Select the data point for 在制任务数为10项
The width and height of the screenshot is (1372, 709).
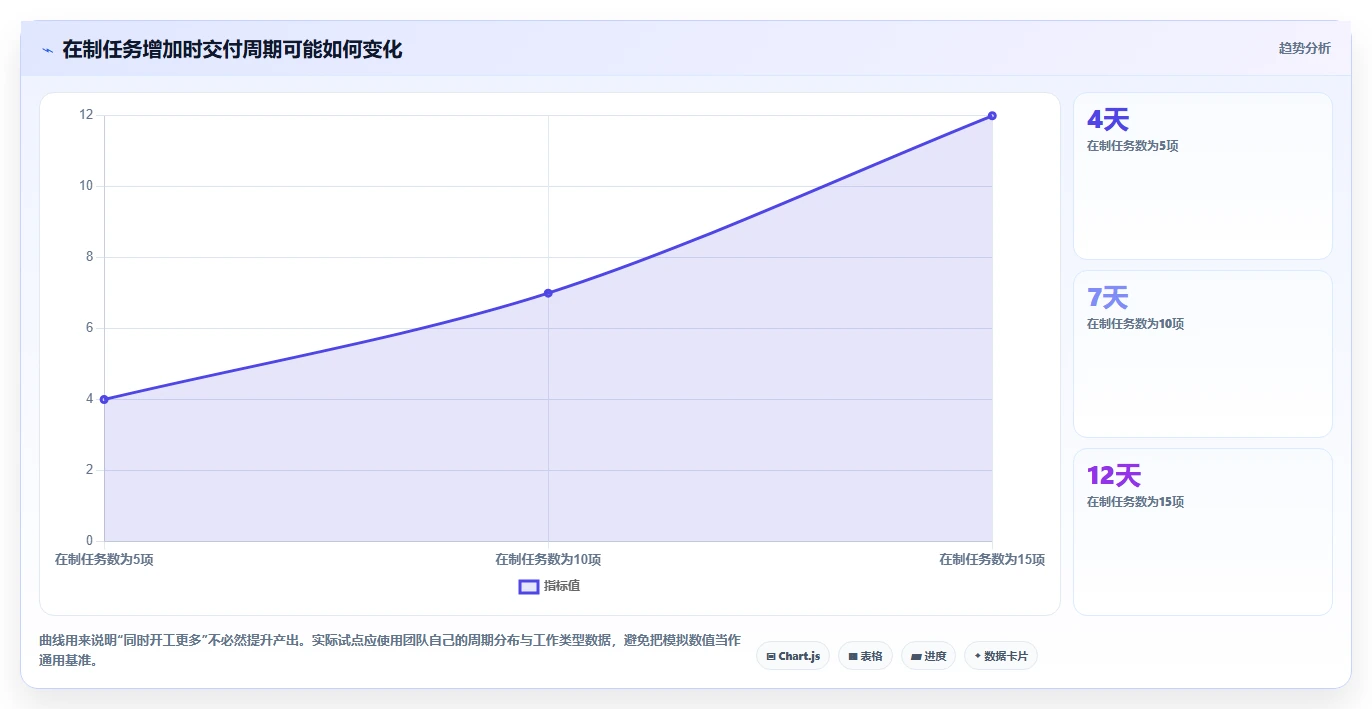pyautogui.click(x=548, y=293)
